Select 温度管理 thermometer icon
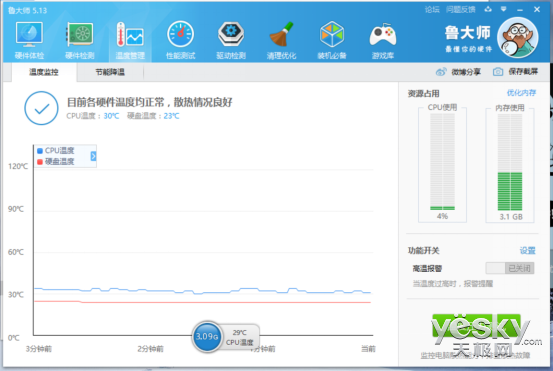Image resolution: width=553 pixels, height=371 pixels. point(130,40)
